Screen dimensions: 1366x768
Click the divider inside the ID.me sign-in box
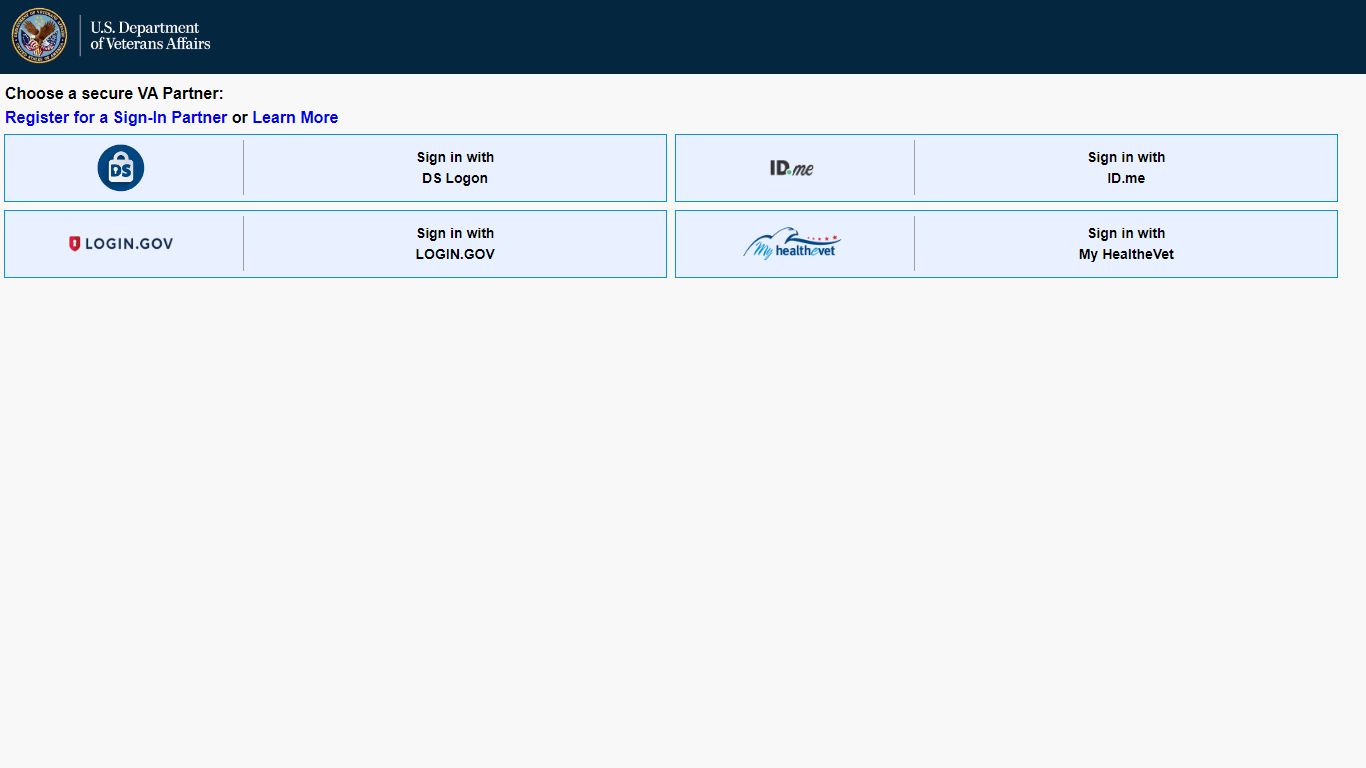(x=914, y=168)
